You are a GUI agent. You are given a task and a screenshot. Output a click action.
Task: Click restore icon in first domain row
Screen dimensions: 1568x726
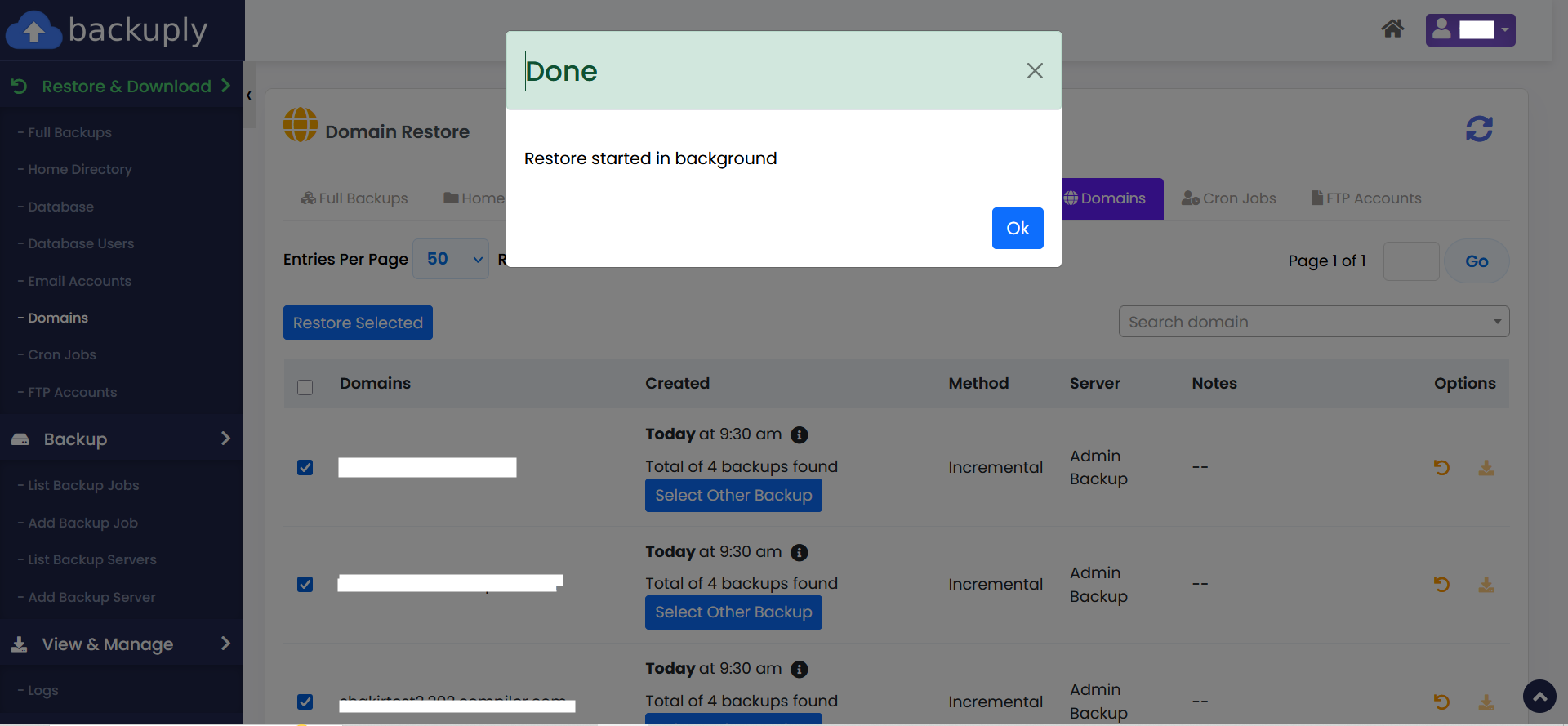click(x=1441, y=468)
